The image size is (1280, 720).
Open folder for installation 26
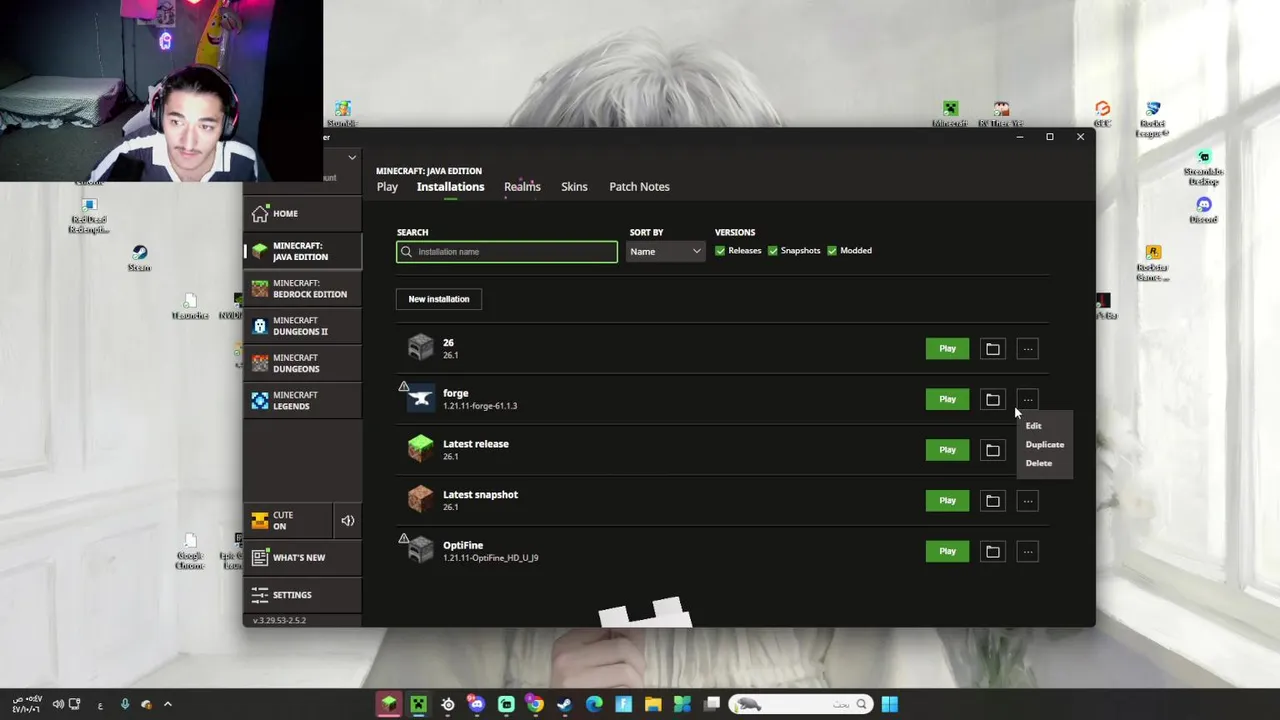[x=992, y=349]
